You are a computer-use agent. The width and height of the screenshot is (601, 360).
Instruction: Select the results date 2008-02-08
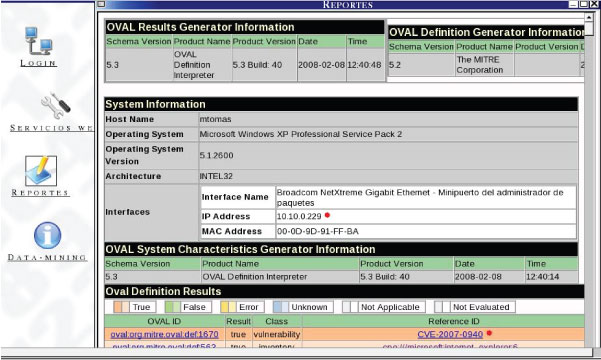[322, 65]
